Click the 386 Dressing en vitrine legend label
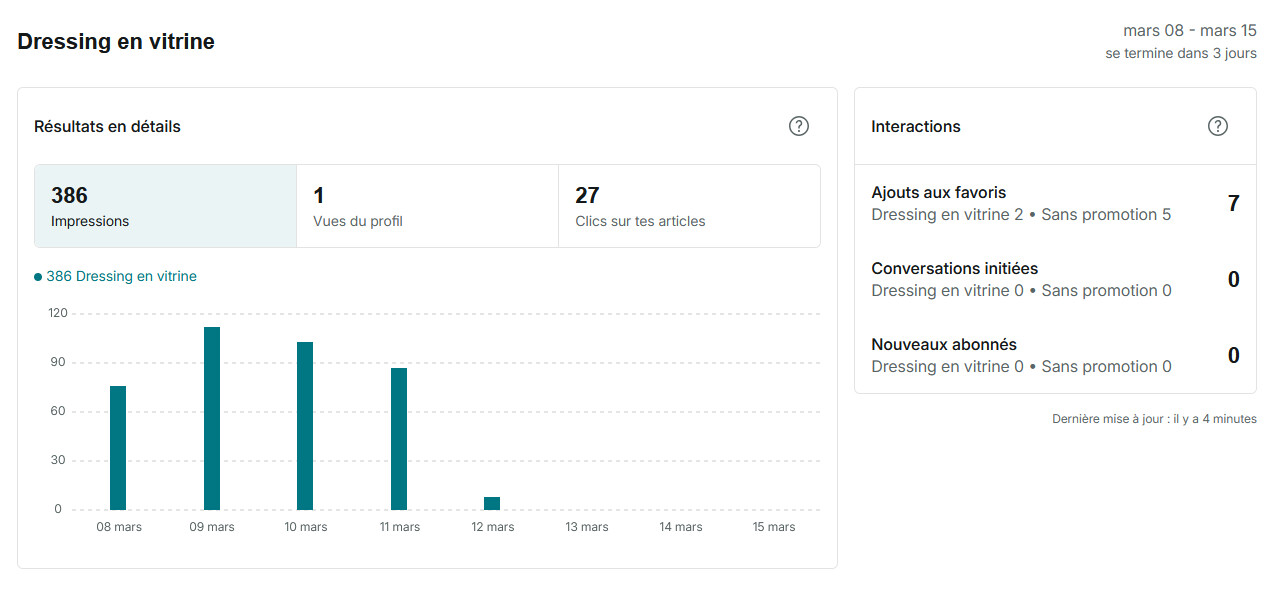The image size is (1287, 590). point(121,277)
